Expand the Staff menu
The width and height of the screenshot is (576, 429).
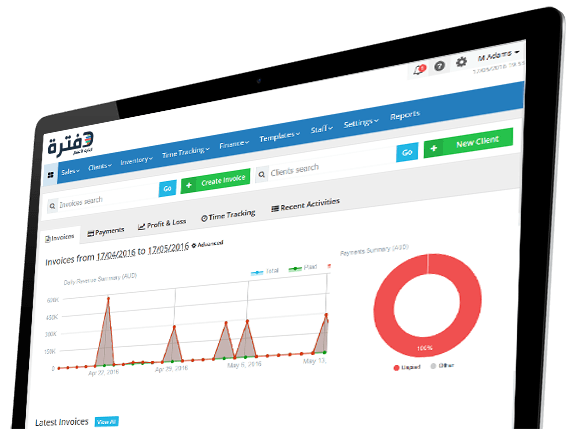click(x=321, y=129)
